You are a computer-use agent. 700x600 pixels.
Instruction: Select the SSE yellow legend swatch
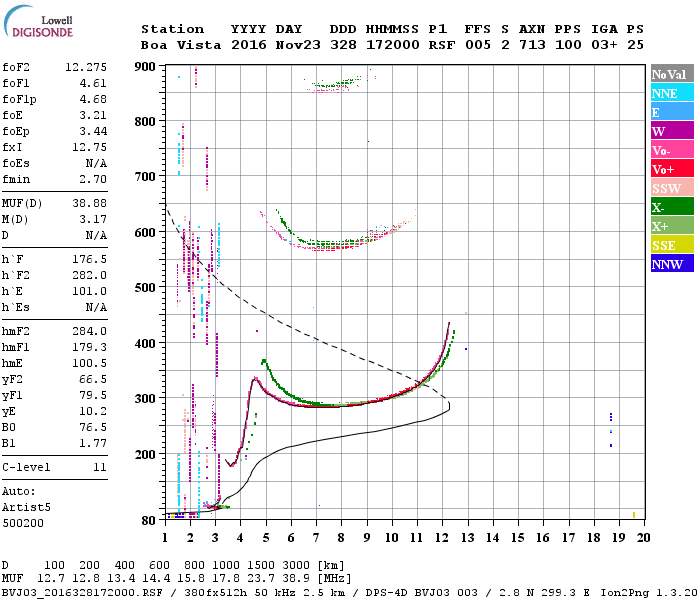coord(672,245)
